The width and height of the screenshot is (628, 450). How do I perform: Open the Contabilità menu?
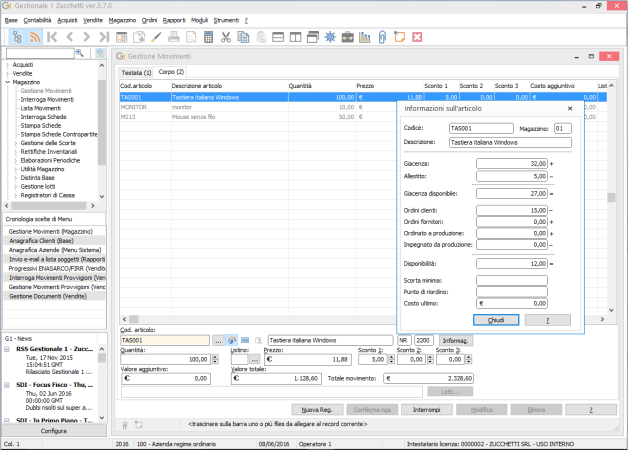pos(37,20)
